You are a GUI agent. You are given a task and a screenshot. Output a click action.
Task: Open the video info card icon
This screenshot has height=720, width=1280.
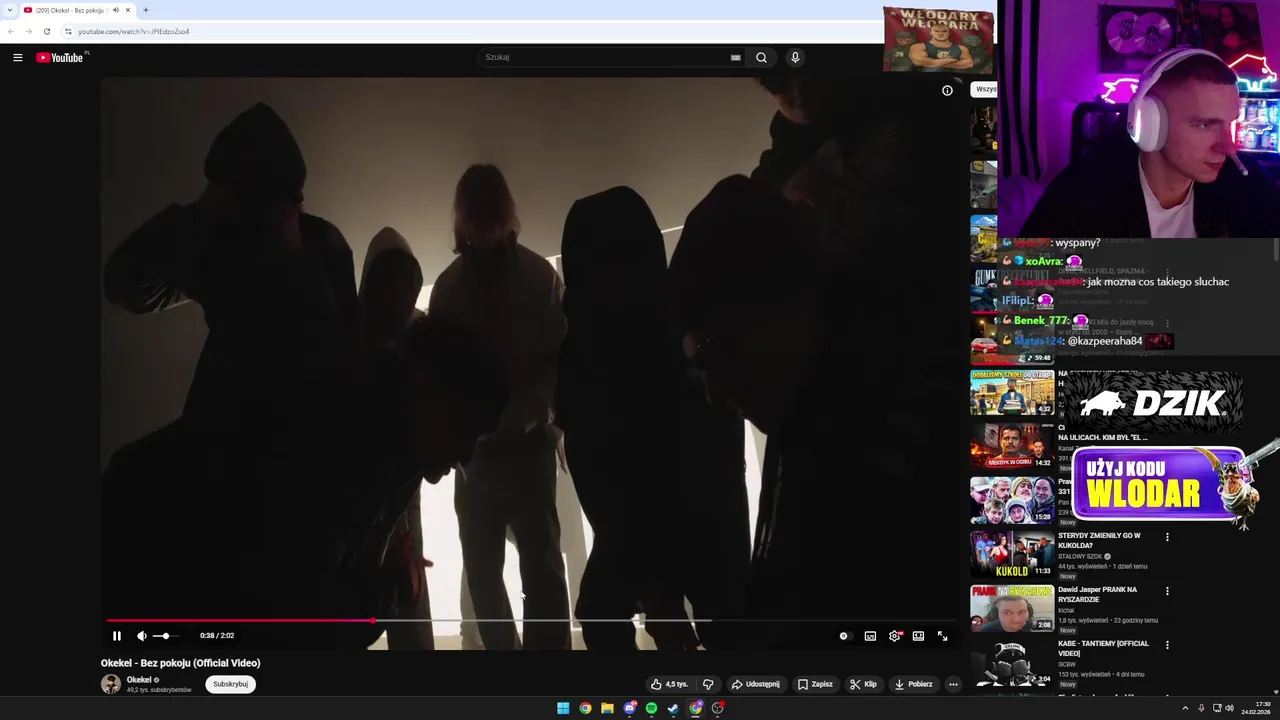(x=947, y=90)
